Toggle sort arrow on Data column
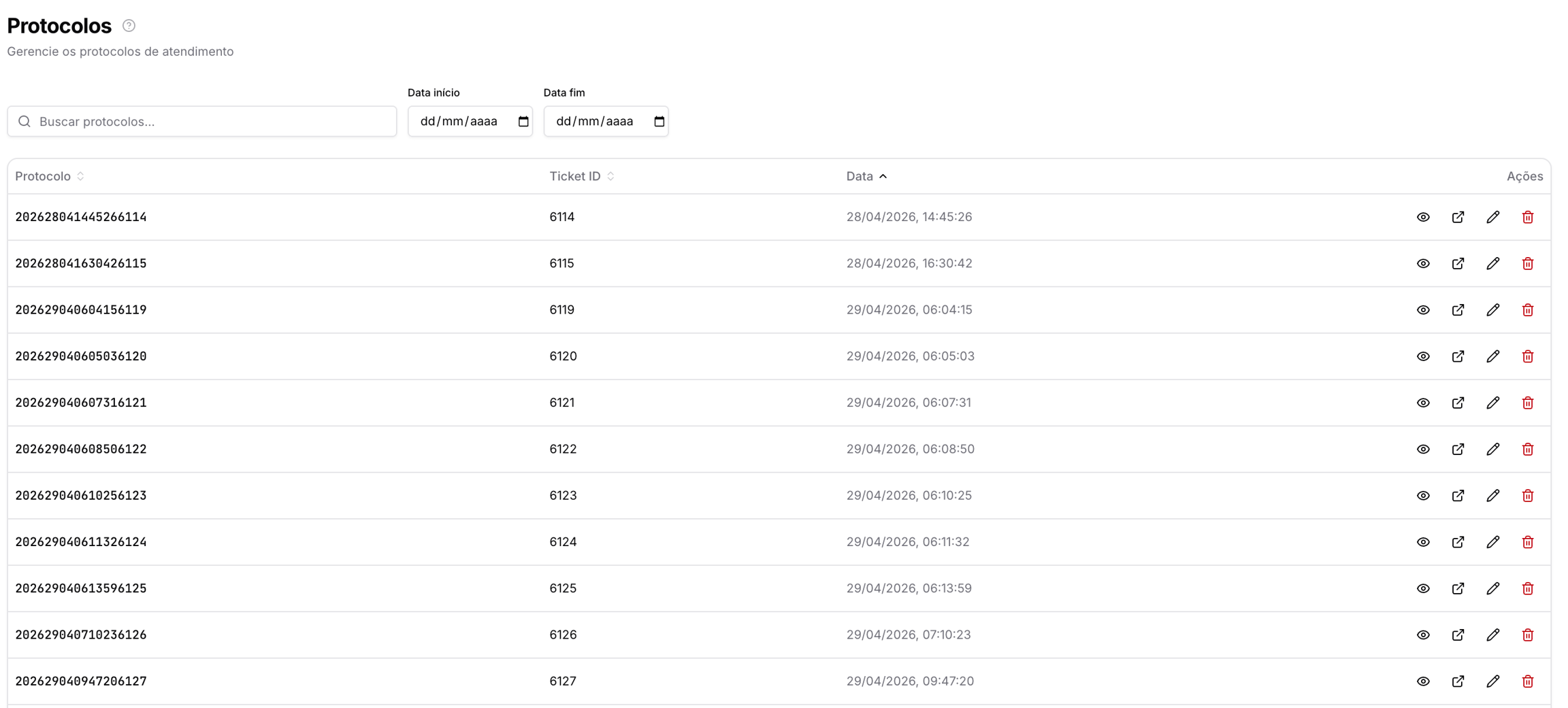 [883, 176]
